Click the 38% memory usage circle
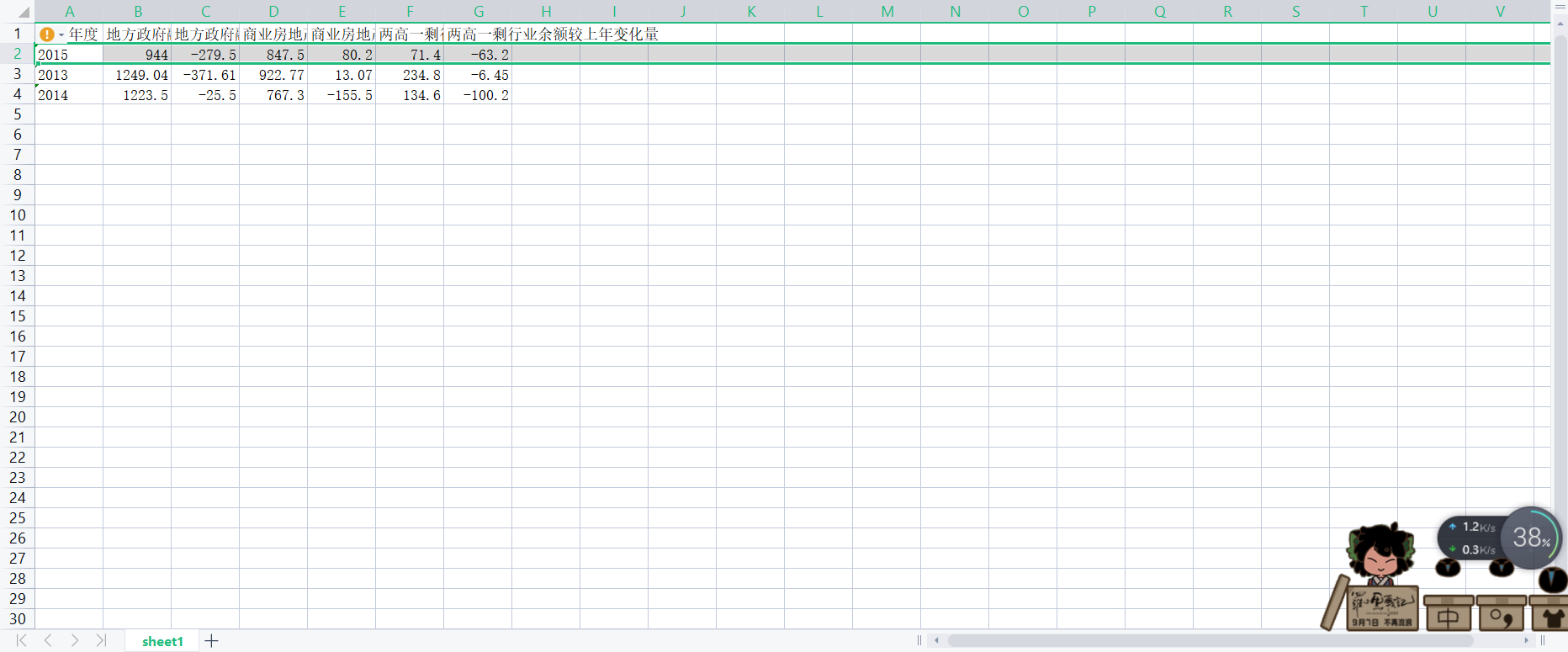Screen dimensions: 1568x652 tap(1531, 538)
